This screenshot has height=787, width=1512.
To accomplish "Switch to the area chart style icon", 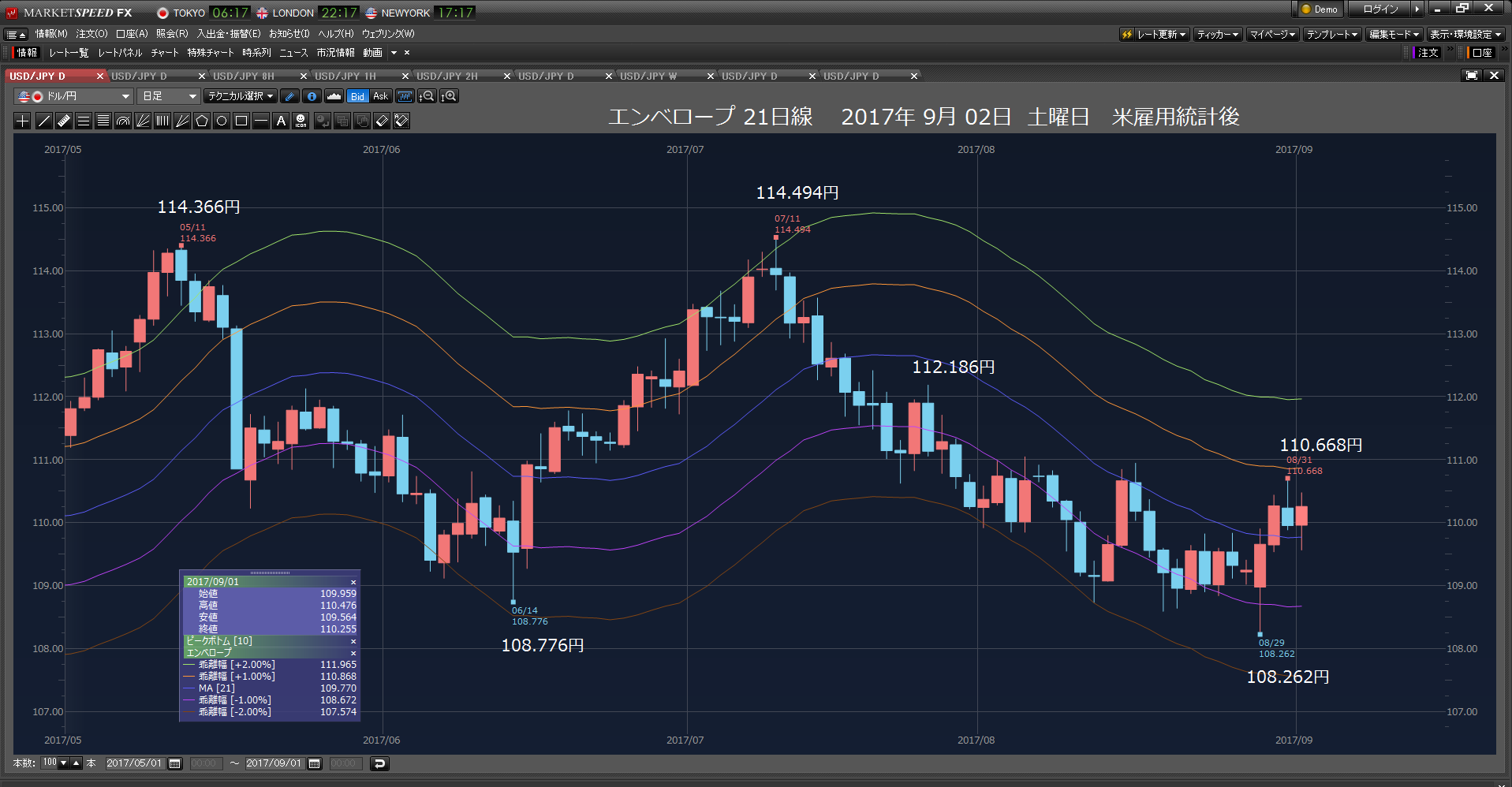I will [x=334, y=96].
